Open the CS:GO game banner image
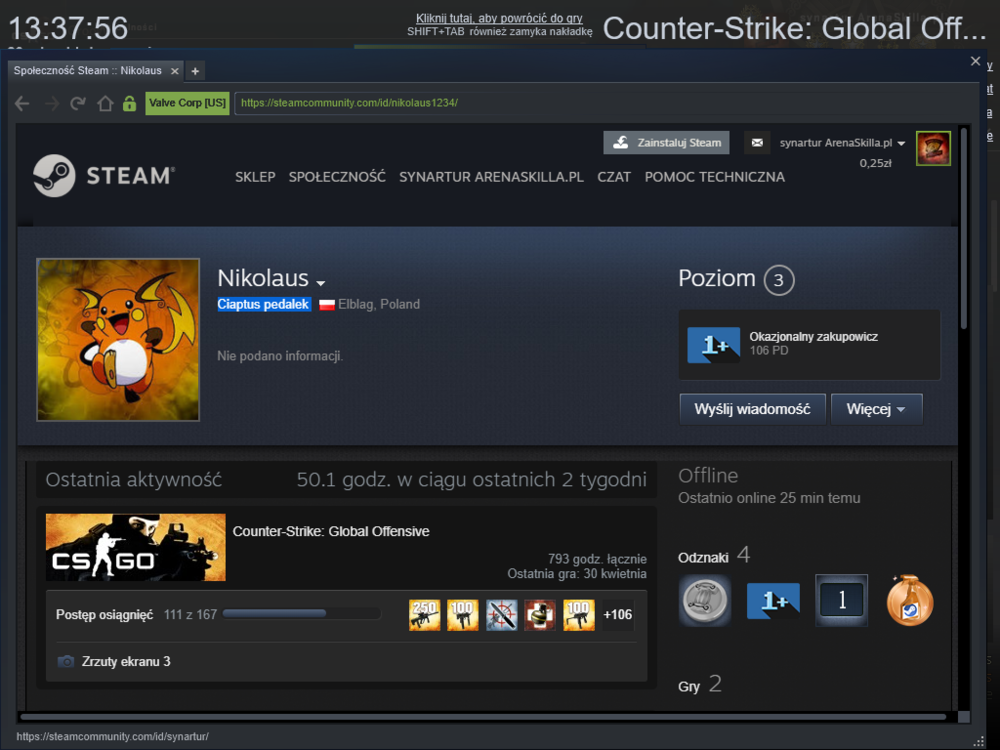The width and height of the screenshot is (1000, 750). 136,547
